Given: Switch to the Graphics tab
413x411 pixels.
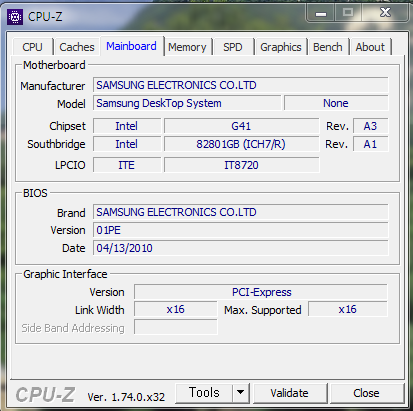Looking at the screenshot, I should [281, 47].
